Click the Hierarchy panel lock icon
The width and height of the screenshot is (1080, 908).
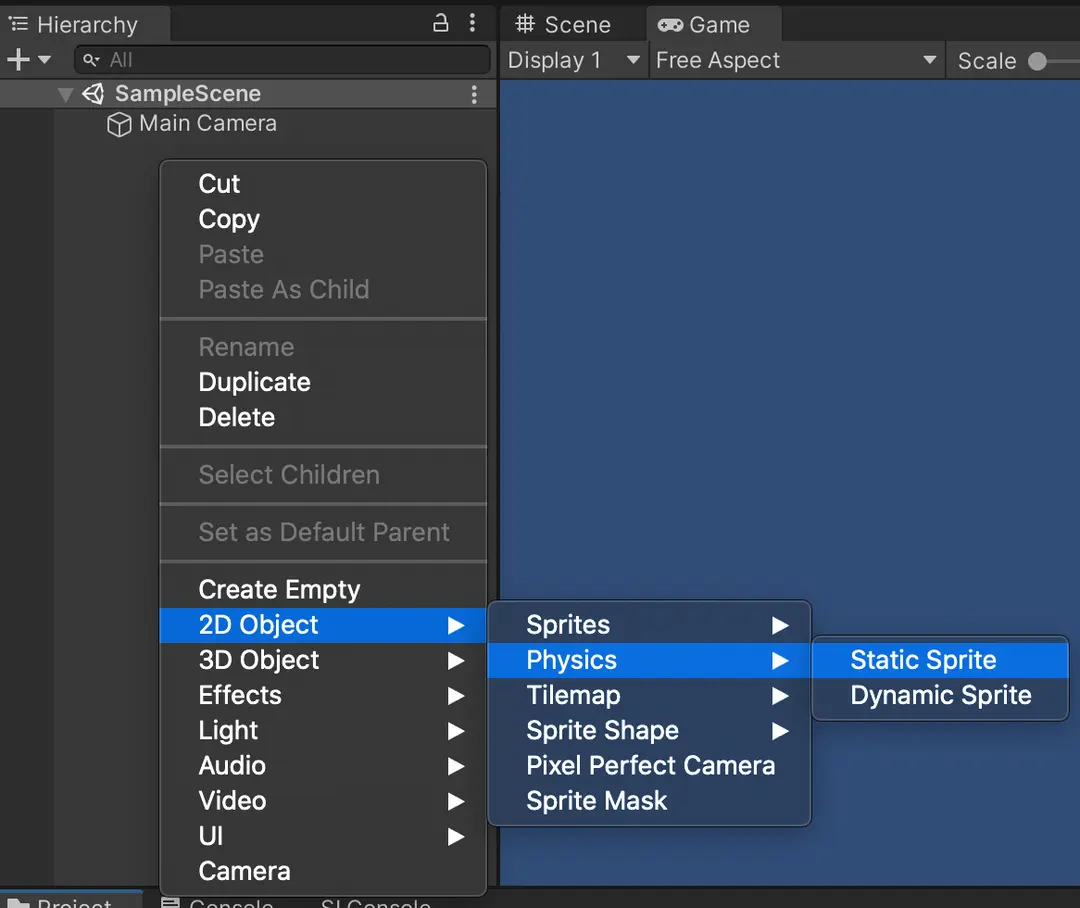(x=440, y=23)
